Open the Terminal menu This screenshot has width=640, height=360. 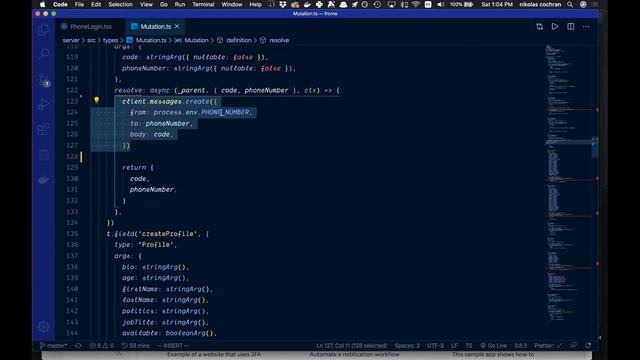203,4
